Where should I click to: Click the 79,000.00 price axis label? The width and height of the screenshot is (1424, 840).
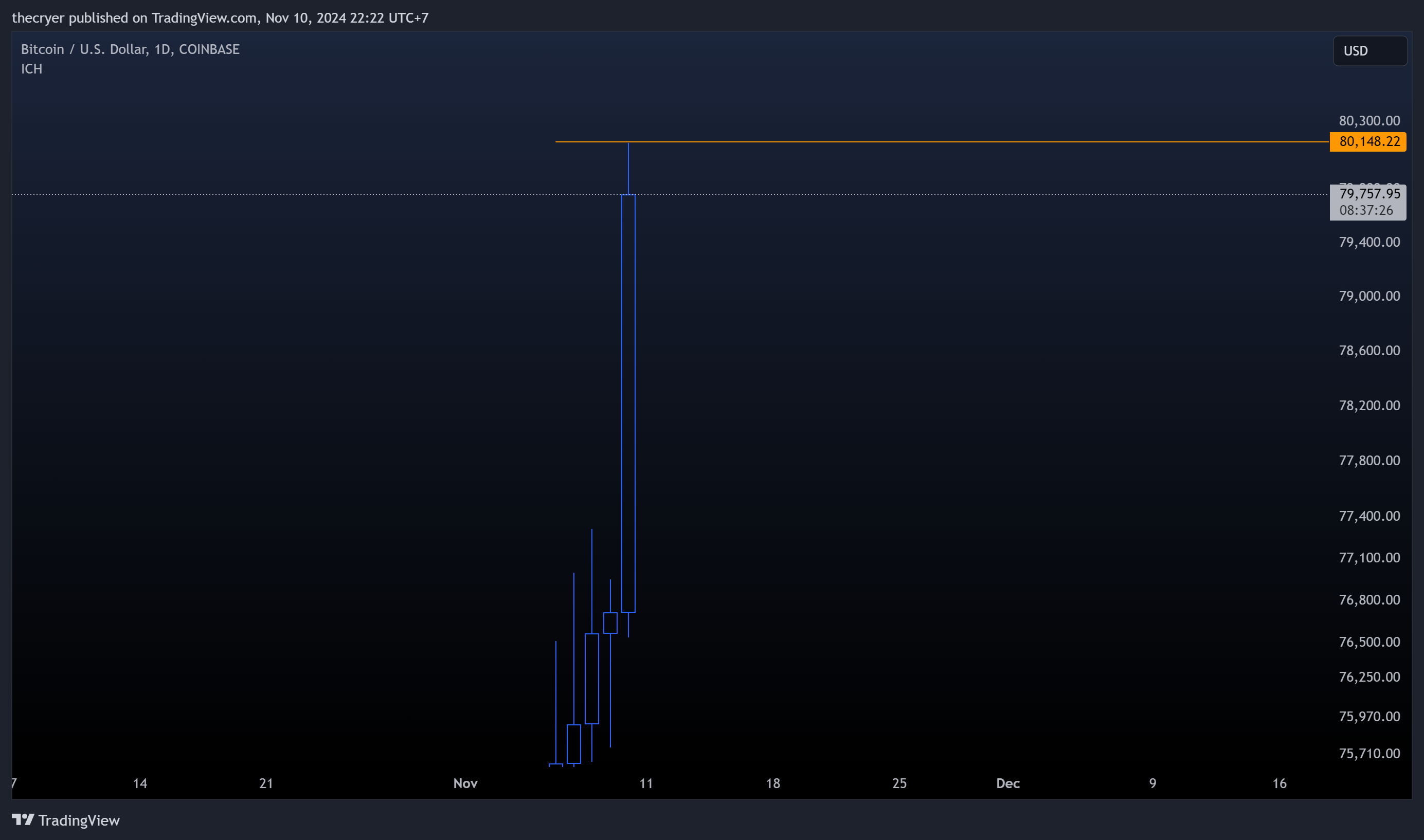tap(1369, 296)
